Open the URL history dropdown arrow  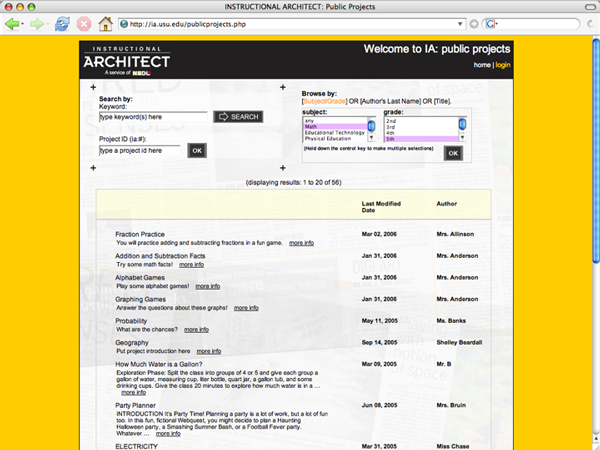click(x=460, y=24)
